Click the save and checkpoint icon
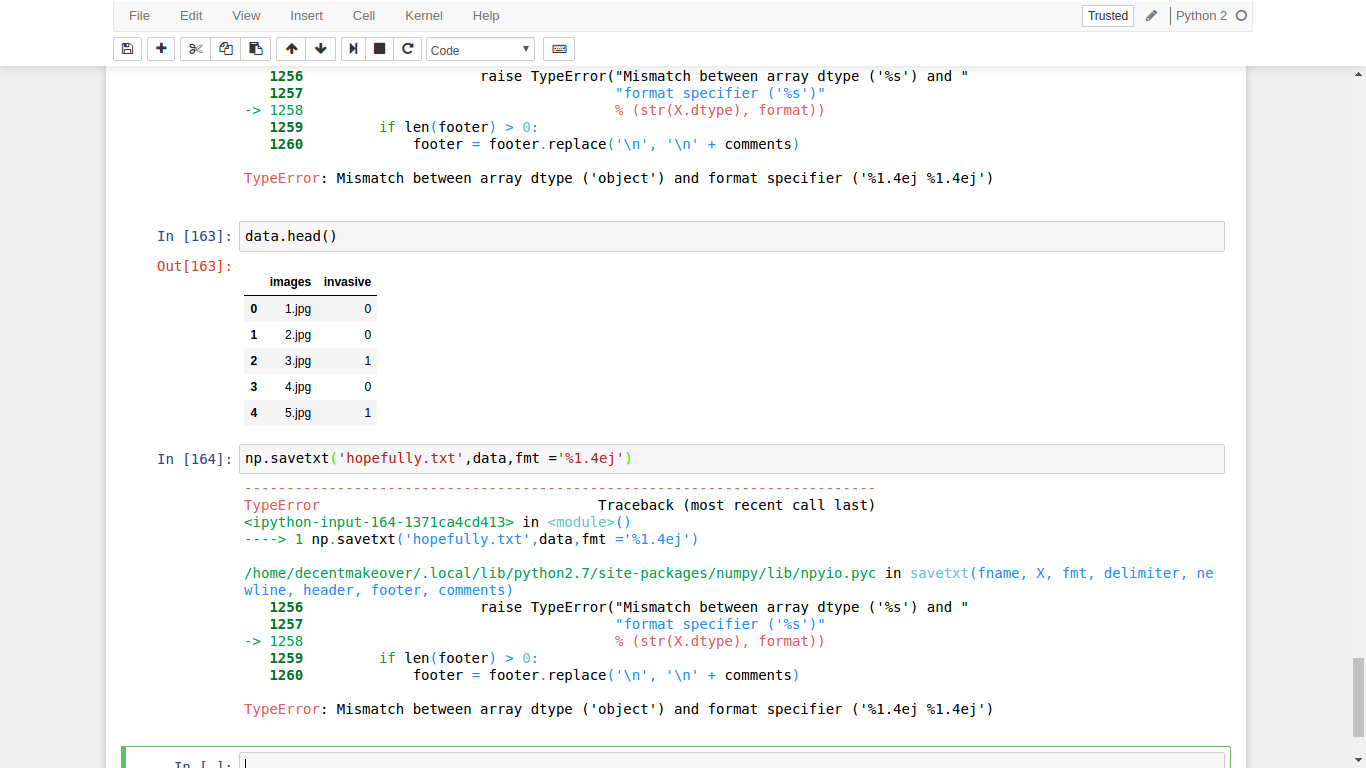Image resolution: width=1366 pixels, height=768 pixels. pos(127,49)
